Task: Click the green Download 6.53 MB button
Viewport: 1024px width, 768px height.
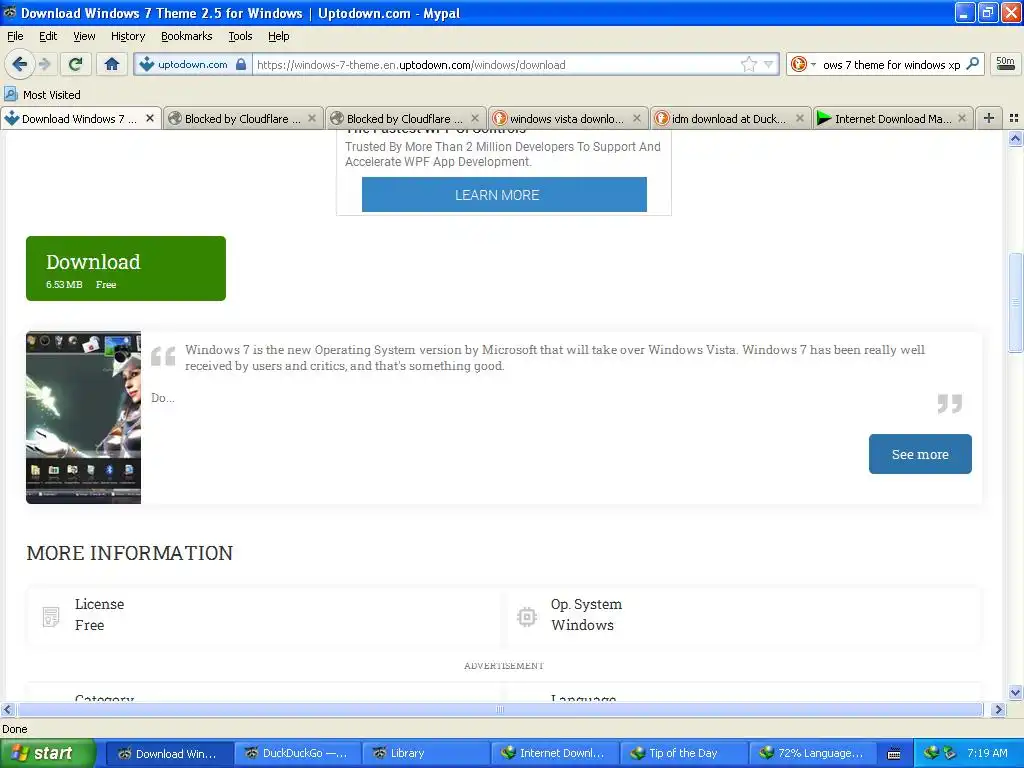Action: pos(126,268)
